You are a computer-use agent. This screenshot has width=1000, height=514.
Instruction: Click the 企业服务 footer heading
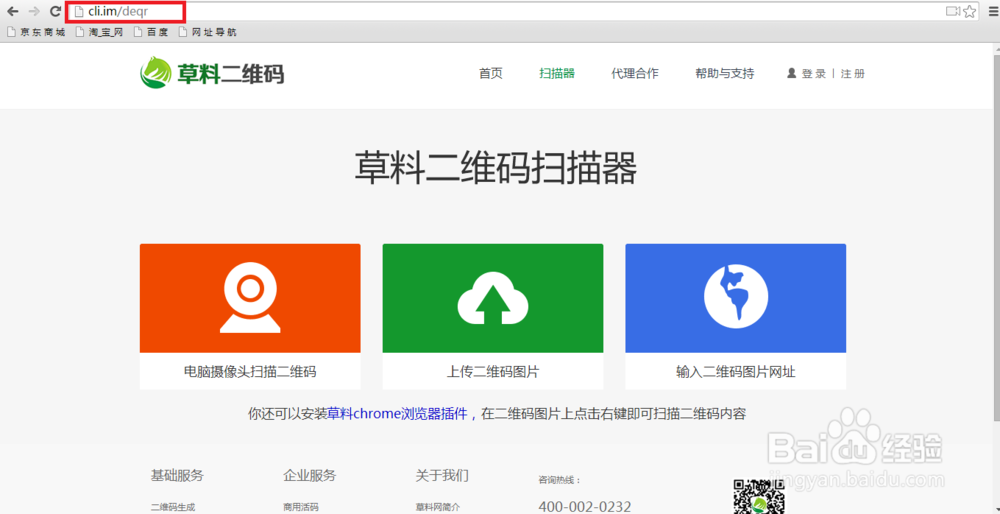pos(309,476)
